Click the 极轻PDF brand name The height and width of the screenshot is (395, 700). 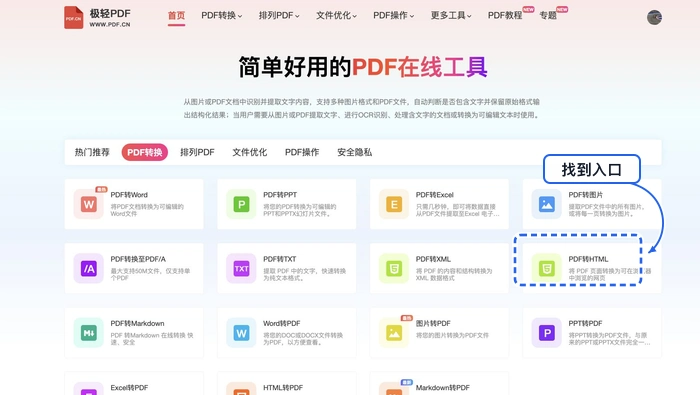[110, 13]
